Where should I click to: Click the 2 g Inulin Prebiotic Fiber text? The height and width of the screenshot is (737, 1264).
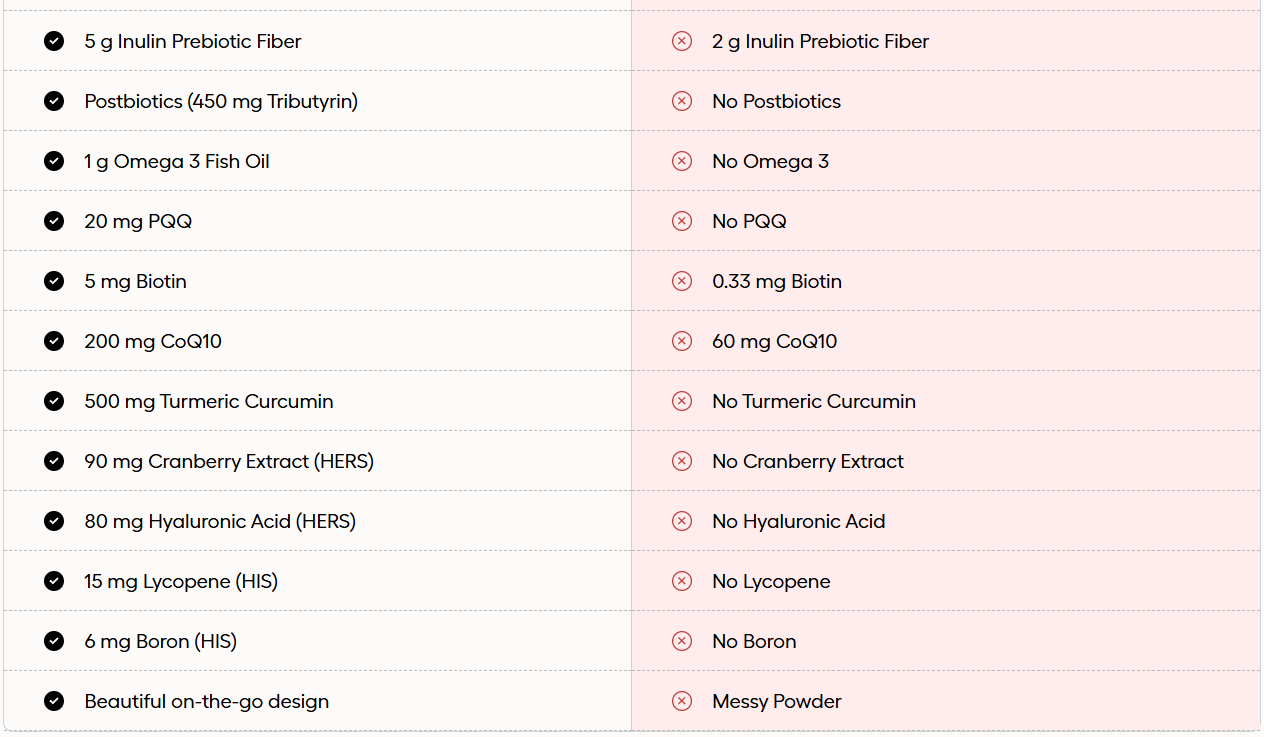pos(821,41)
